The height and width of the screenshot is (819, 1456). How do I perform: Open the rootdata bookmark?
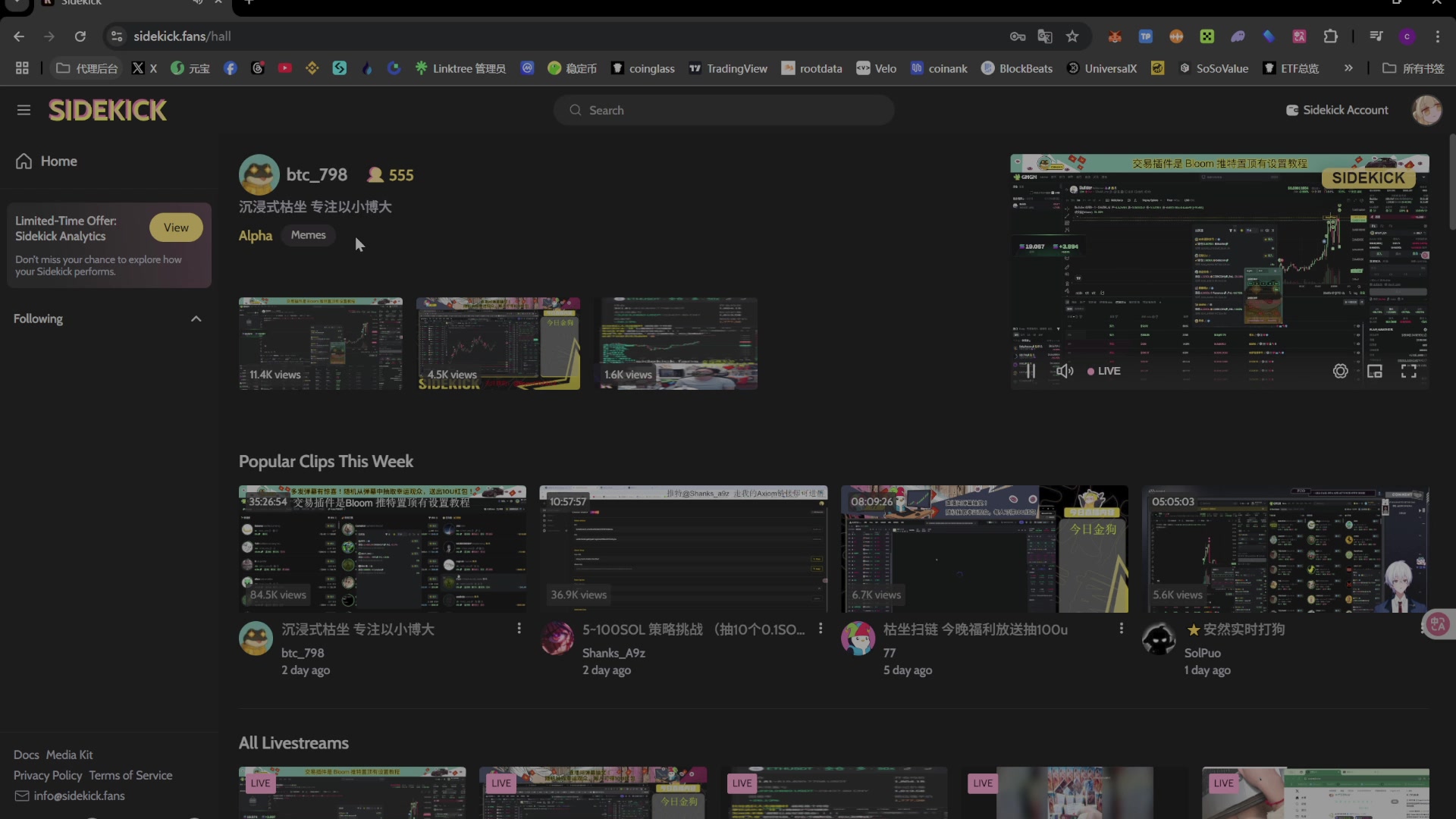pyautogui.click(x=812, y=68)
